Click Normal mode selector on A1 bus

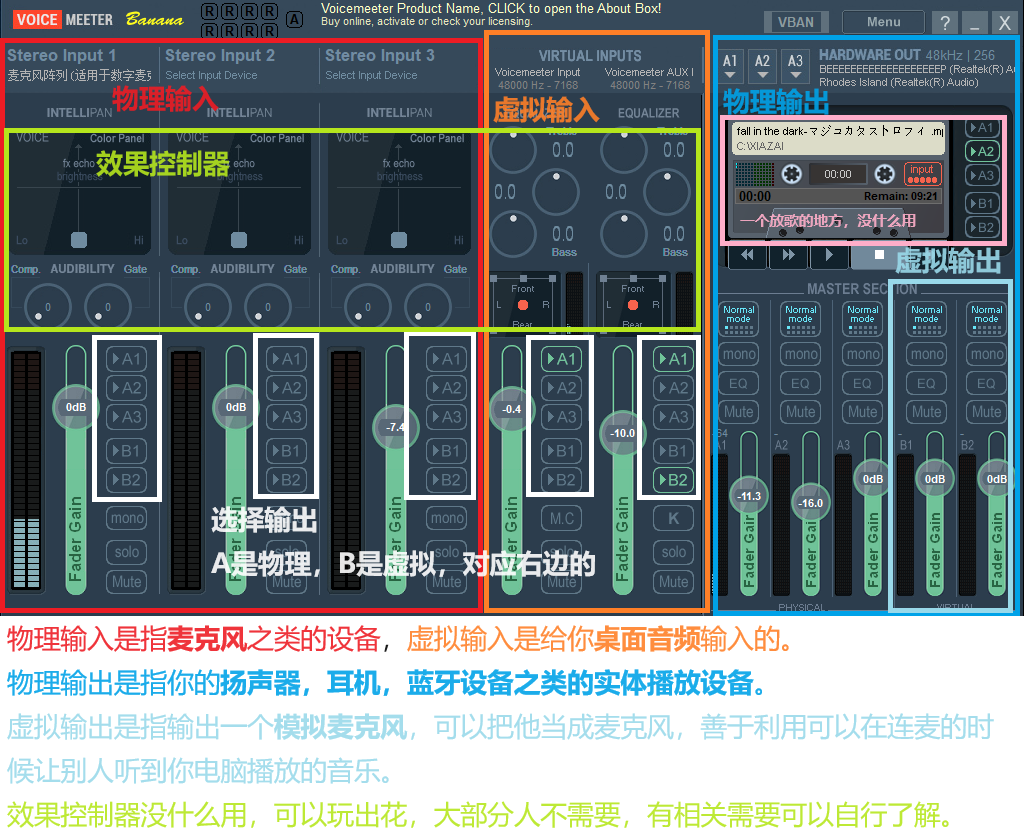pos(739,319)
